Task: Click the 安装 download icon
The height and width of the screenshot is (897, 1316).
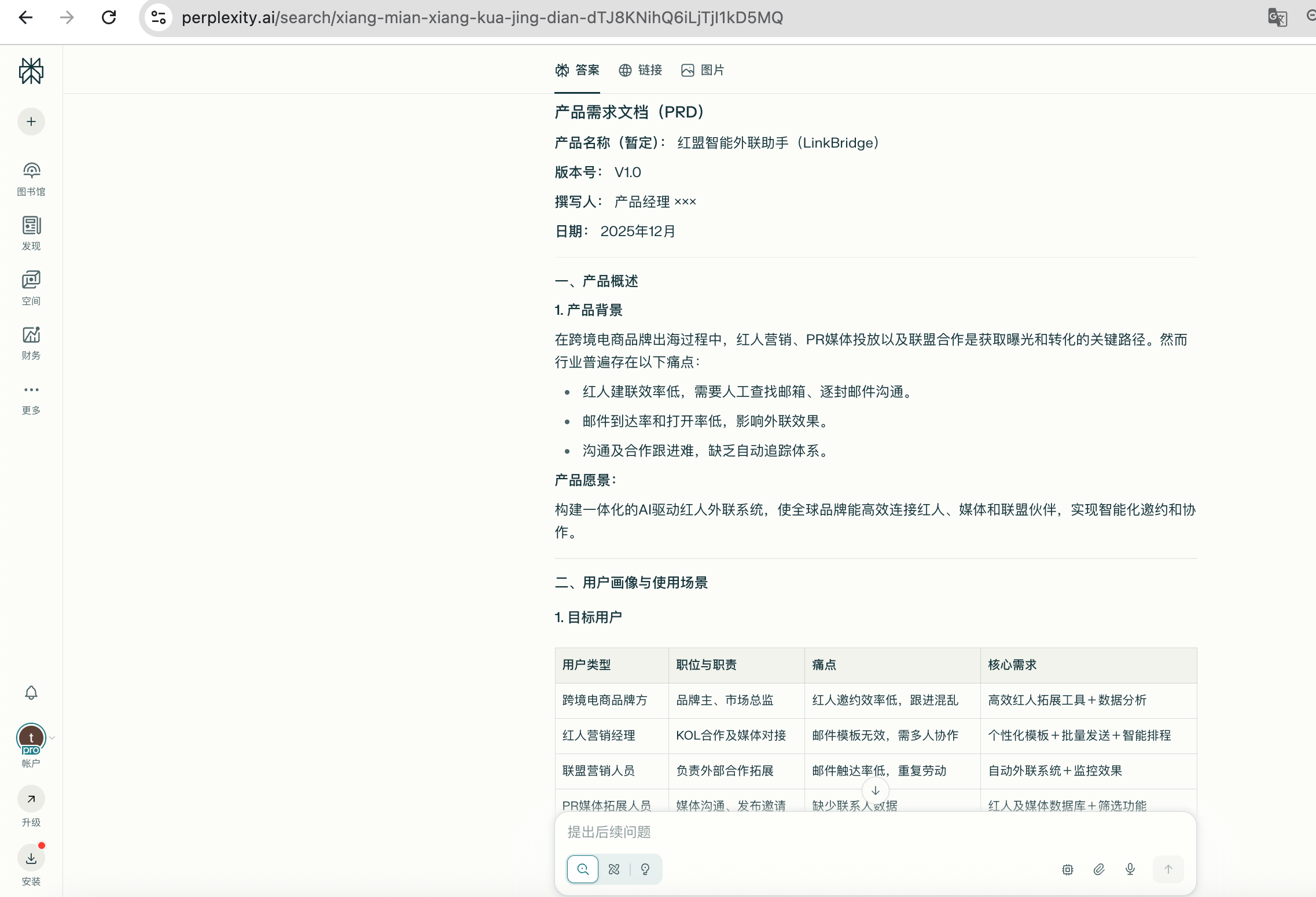Action: tap(31, 858)
